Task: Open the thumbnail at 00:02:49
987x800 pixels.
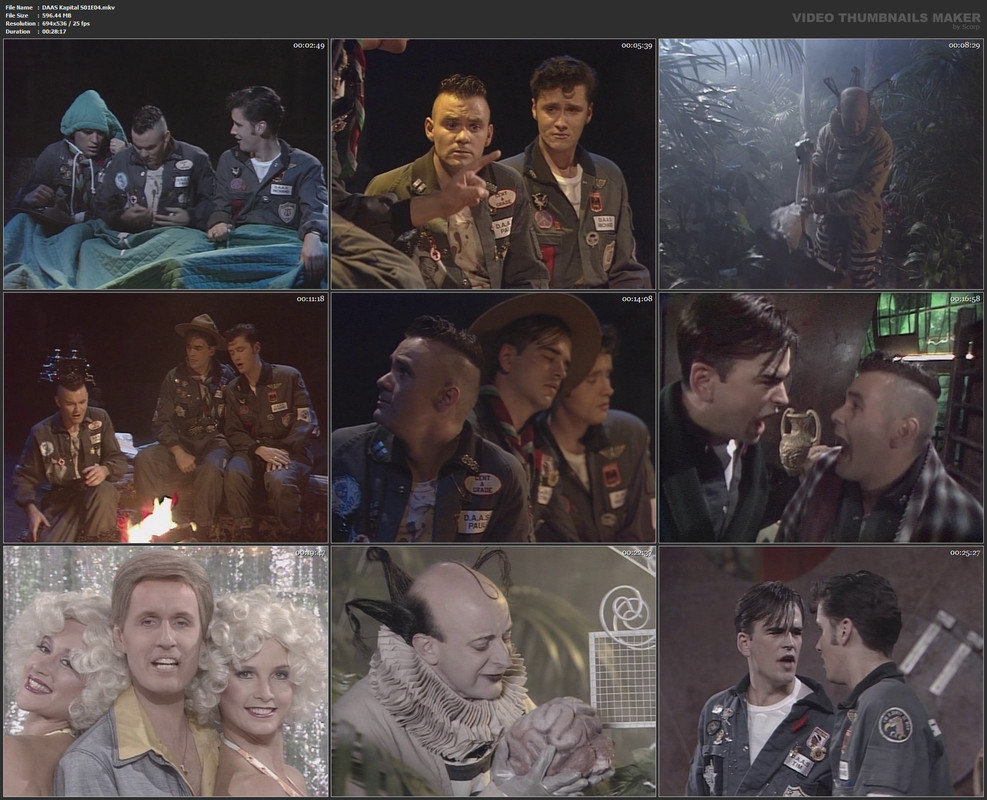Action: click(x=166, y=164)
